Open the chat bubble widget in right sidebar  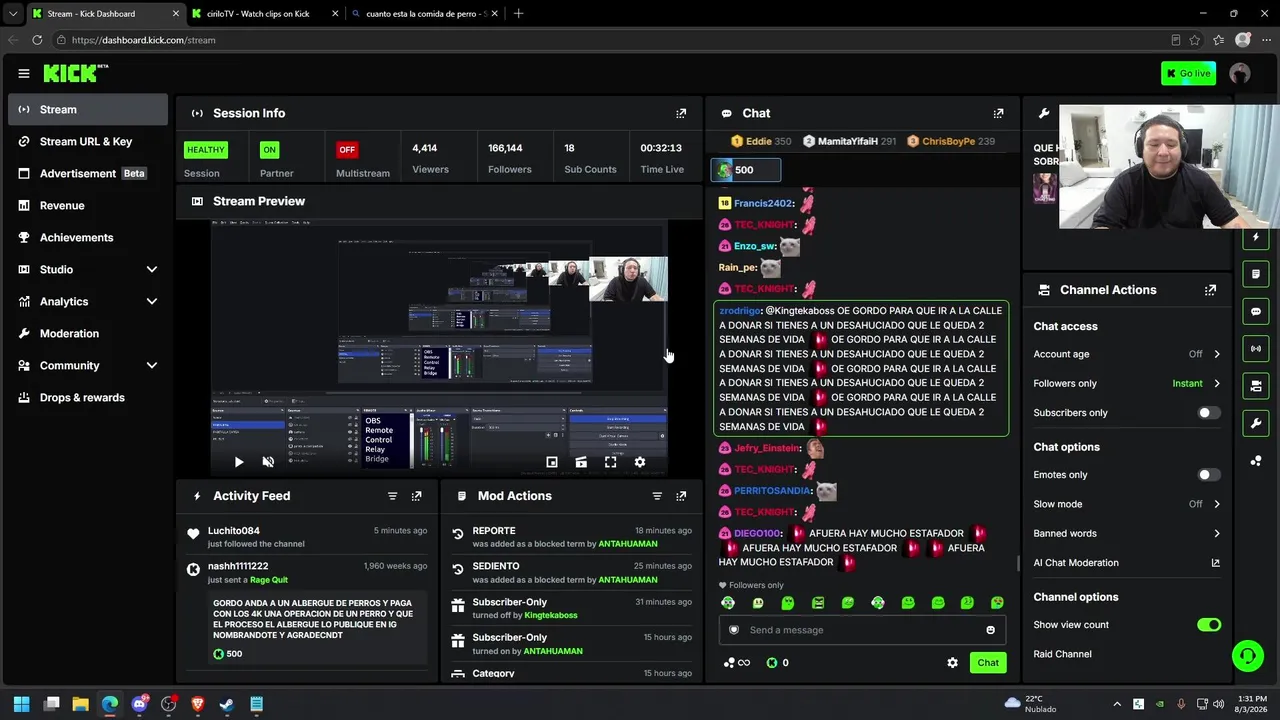pyautogui.click(x=1256, y=311)
